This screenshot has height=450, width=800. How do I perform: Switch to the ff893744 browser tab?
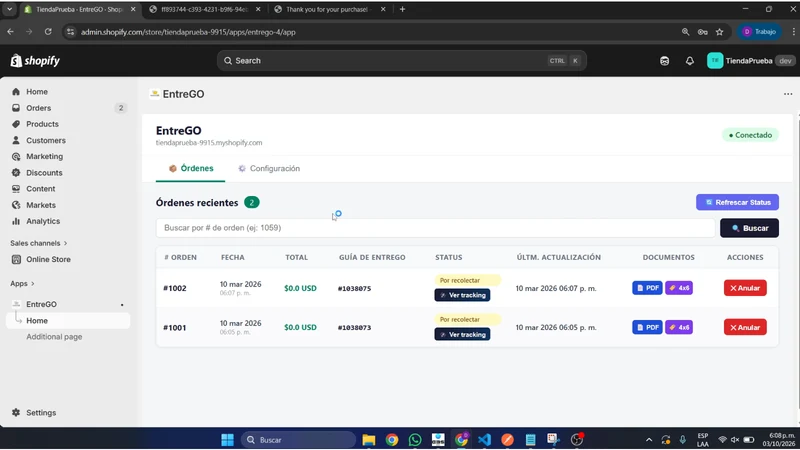(204, 9)
